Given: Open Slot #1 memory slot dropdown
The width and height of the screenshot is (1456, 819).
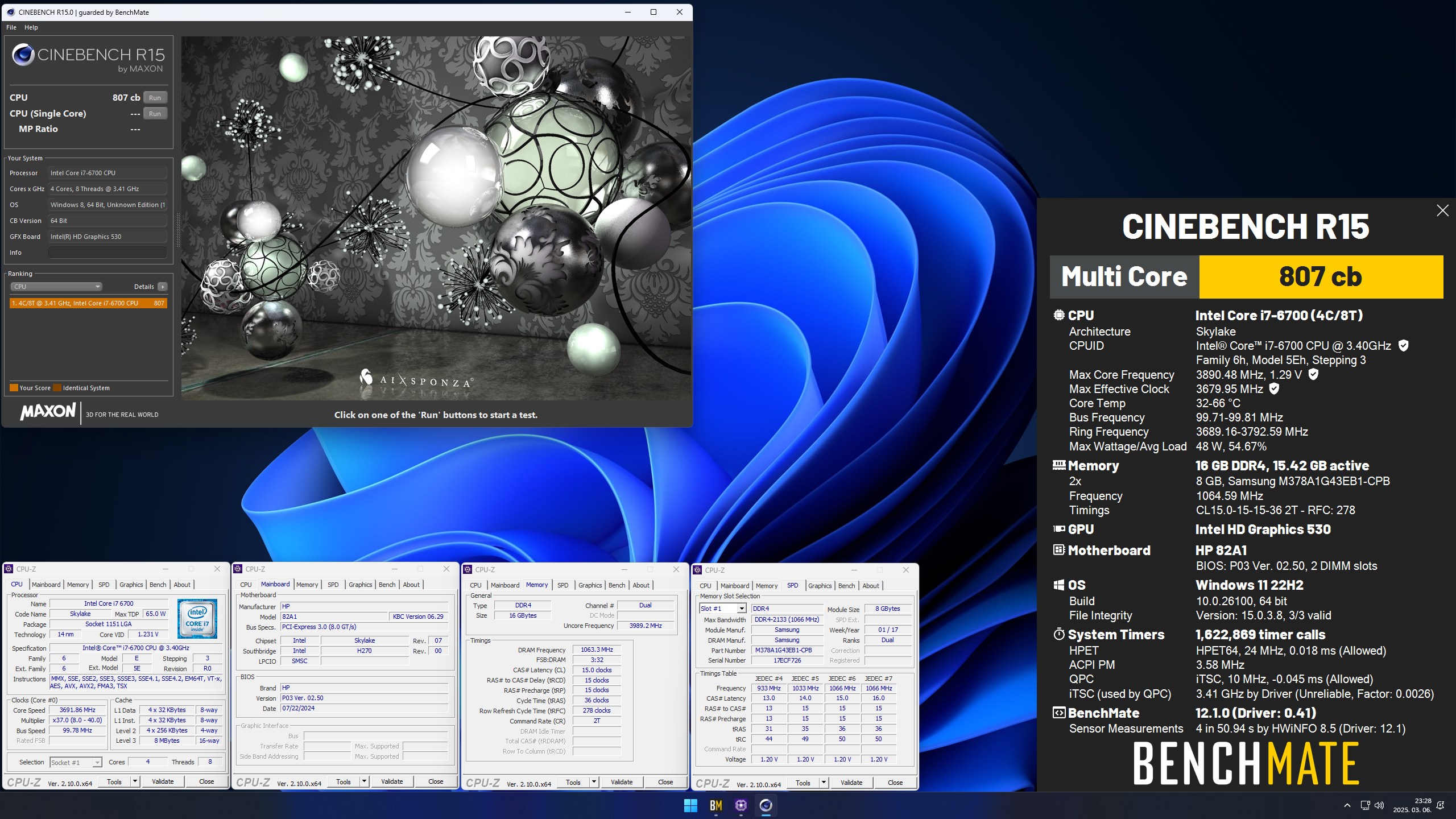Looking at the screenshot, I should tap(722, 609).
